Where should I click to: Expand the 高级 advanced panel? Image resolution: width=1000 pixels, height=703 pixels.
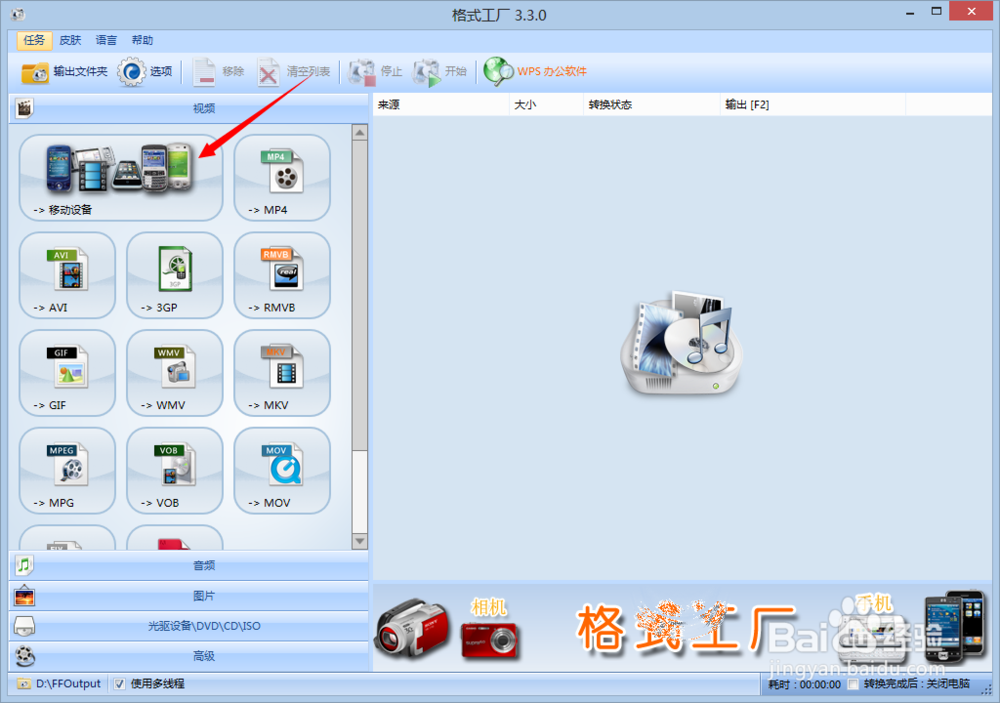[x=189, y=656]
